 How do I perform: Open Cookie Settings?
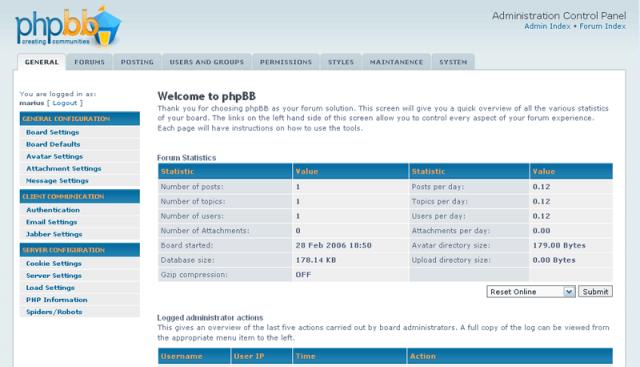click(x=54, y=264)
